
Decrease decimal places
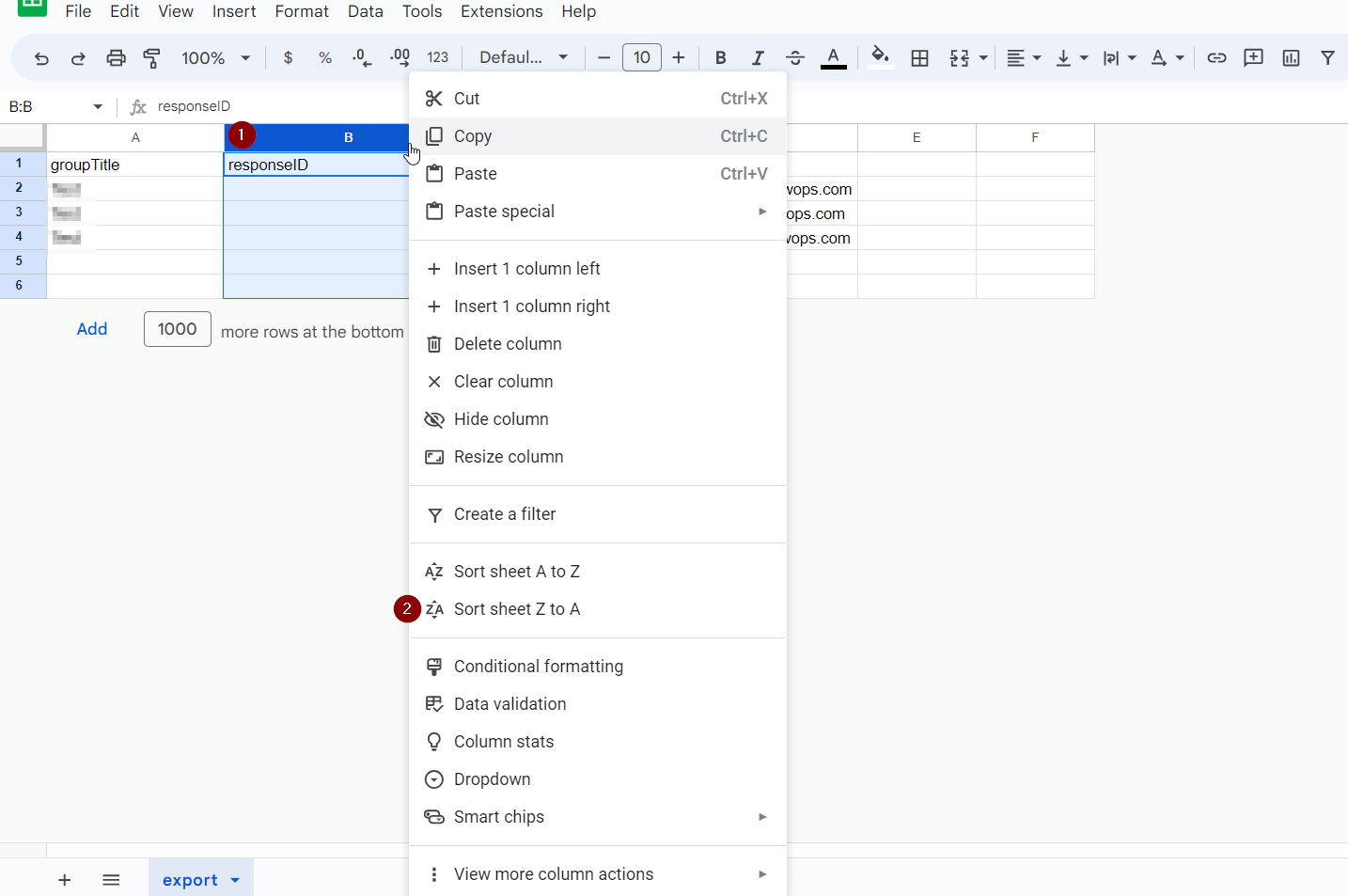(361, 57)
